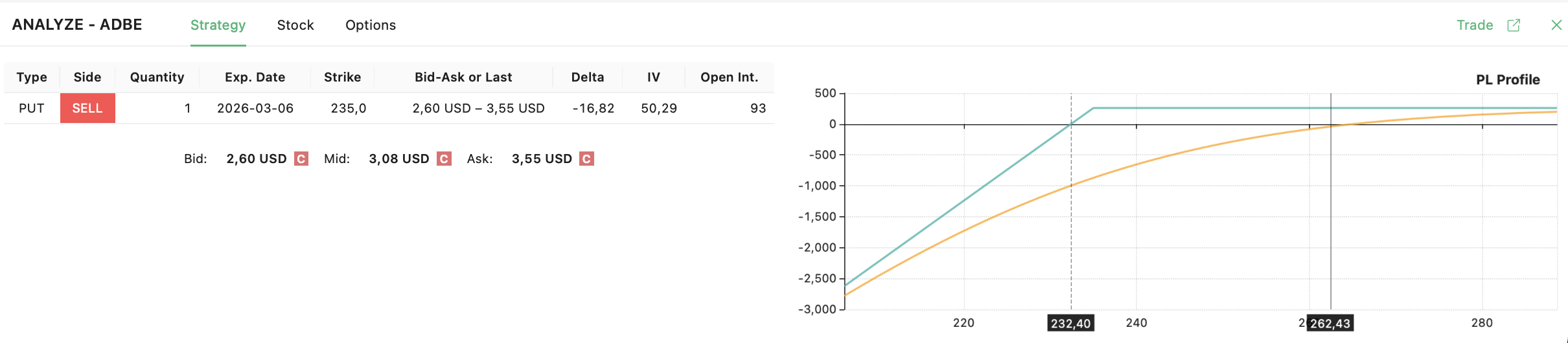Click the Delta column header
The image size is (1568, 343).
coord(588,78)
